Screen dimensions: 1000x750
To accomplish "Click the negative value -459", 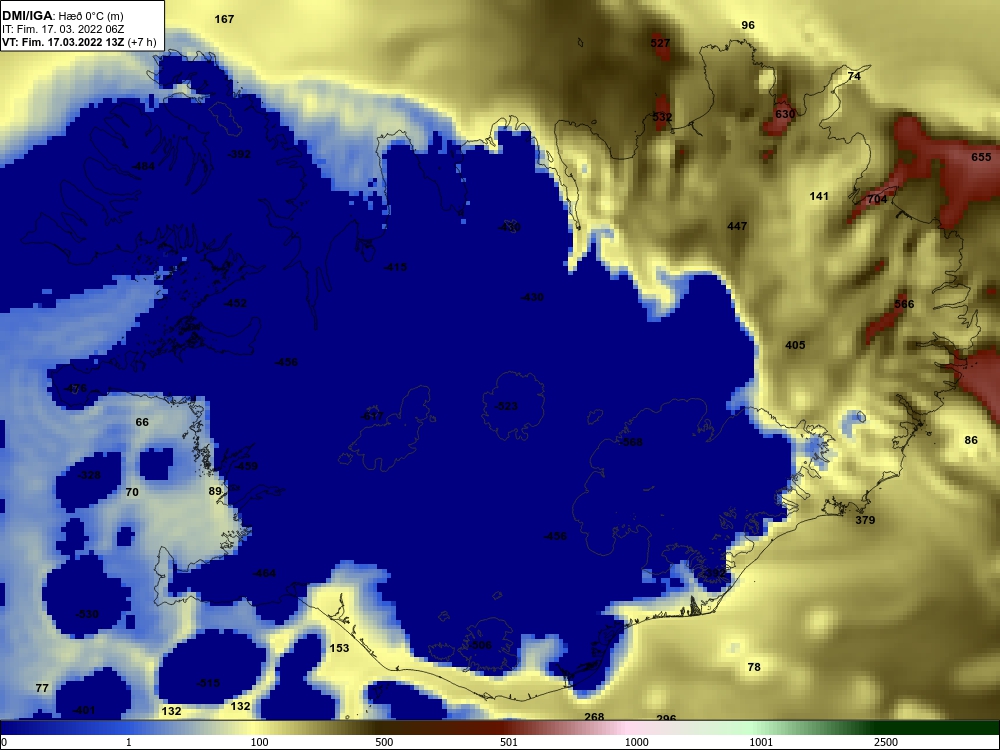I will click(246, 466).
